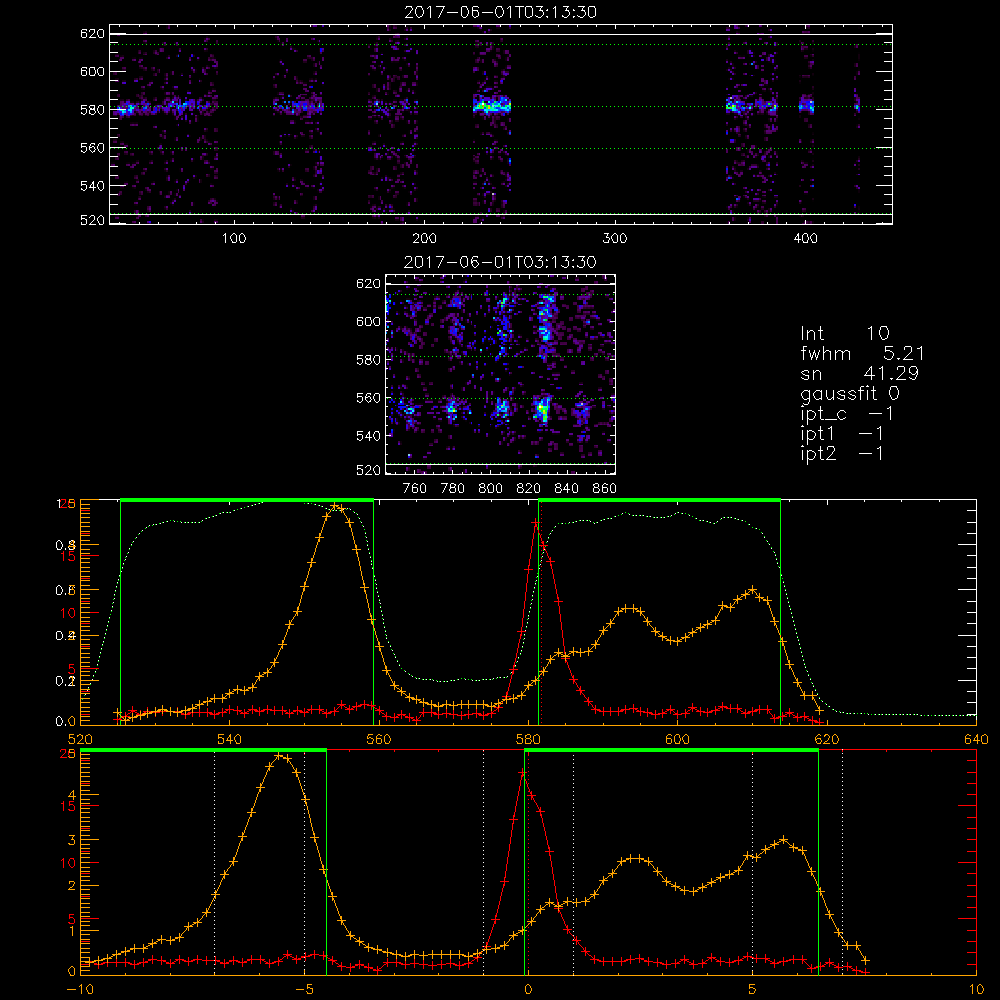Click the 'gaussfit 0' parameter text
The image size is (1000, 1000).
850,393
